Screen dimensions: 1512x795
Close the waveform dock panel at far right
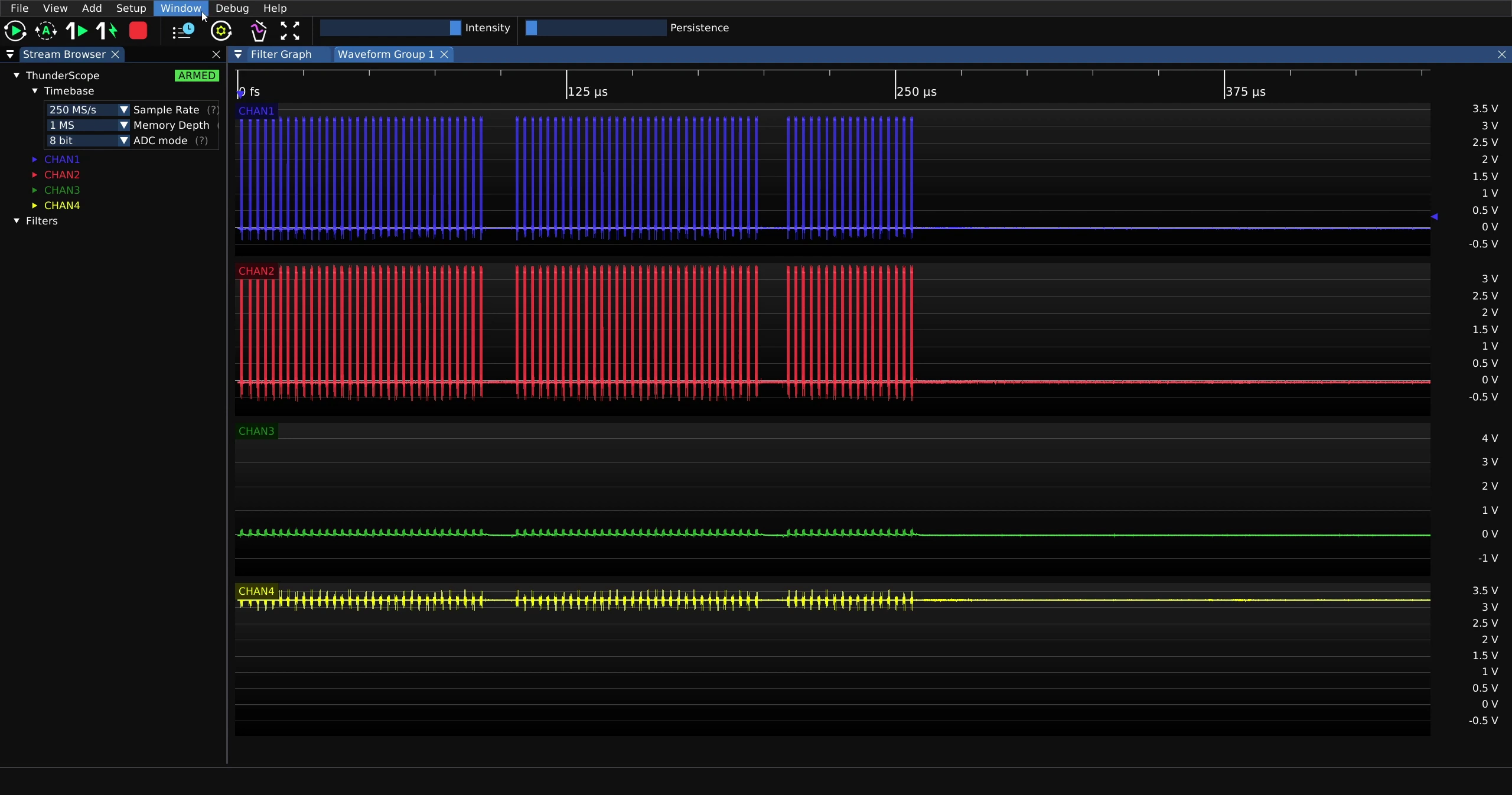point(1502,54)
